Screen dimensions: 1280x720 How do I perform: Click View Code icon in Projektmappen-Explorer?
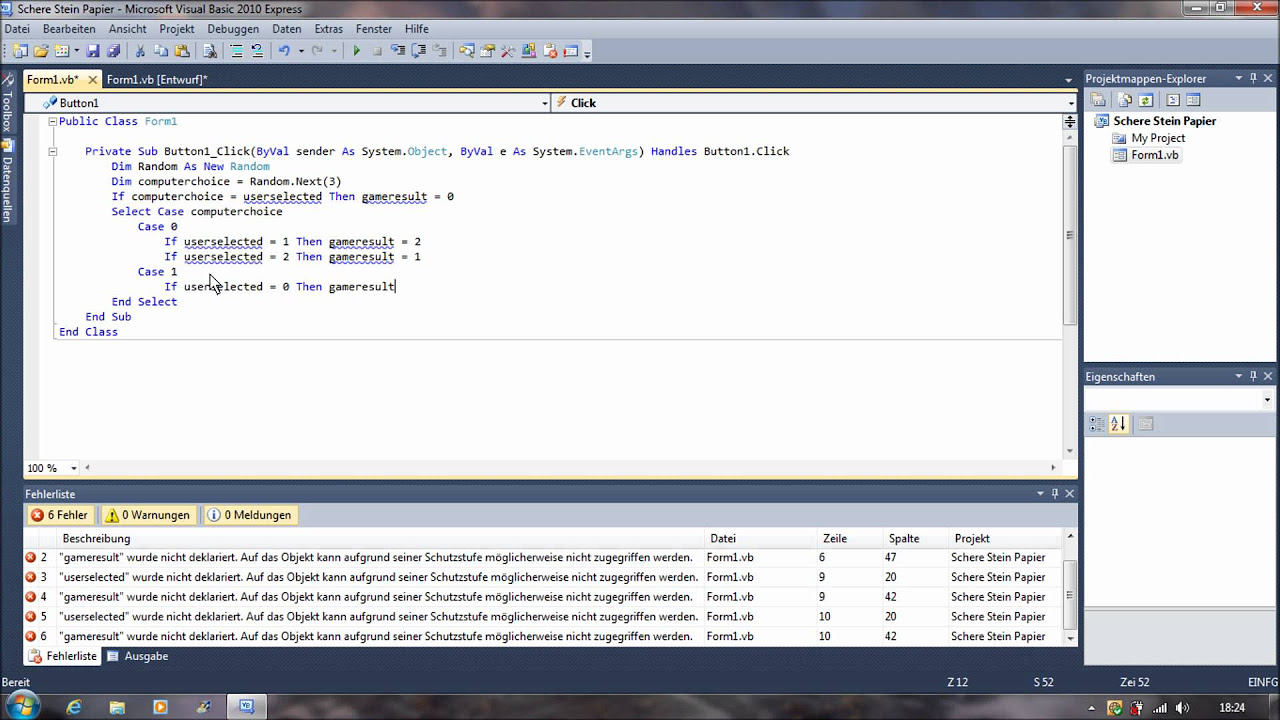tap(1173, 100)
